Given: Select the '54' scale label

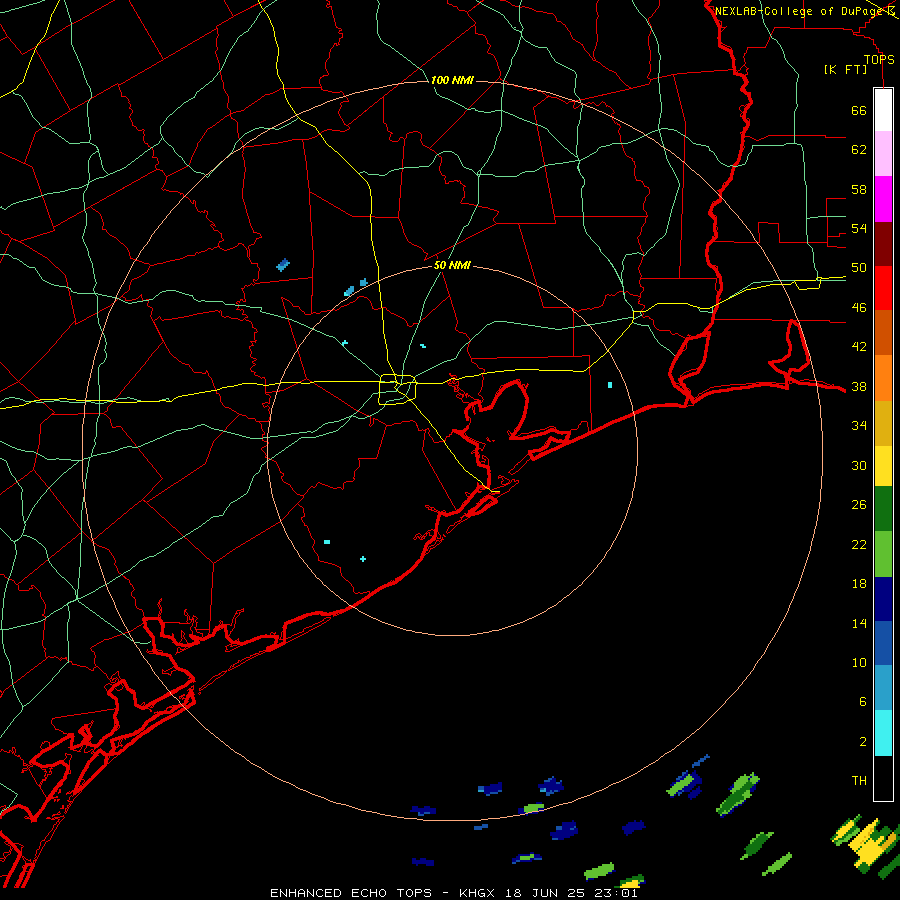Looking at the screenshot, I should pyautogui.click(x=859, y=228).
